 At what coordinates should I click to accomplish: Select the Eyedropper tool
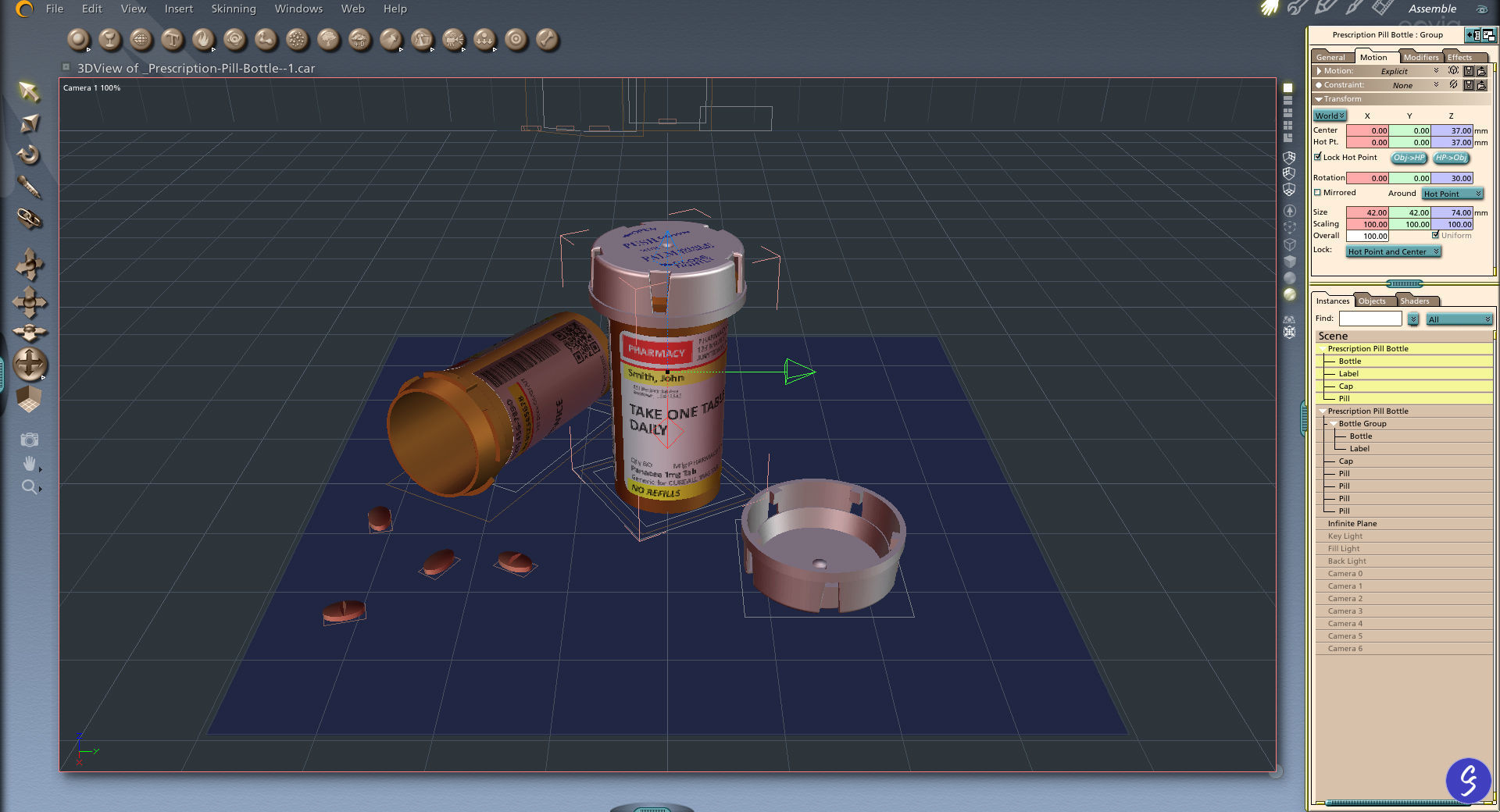29,187
